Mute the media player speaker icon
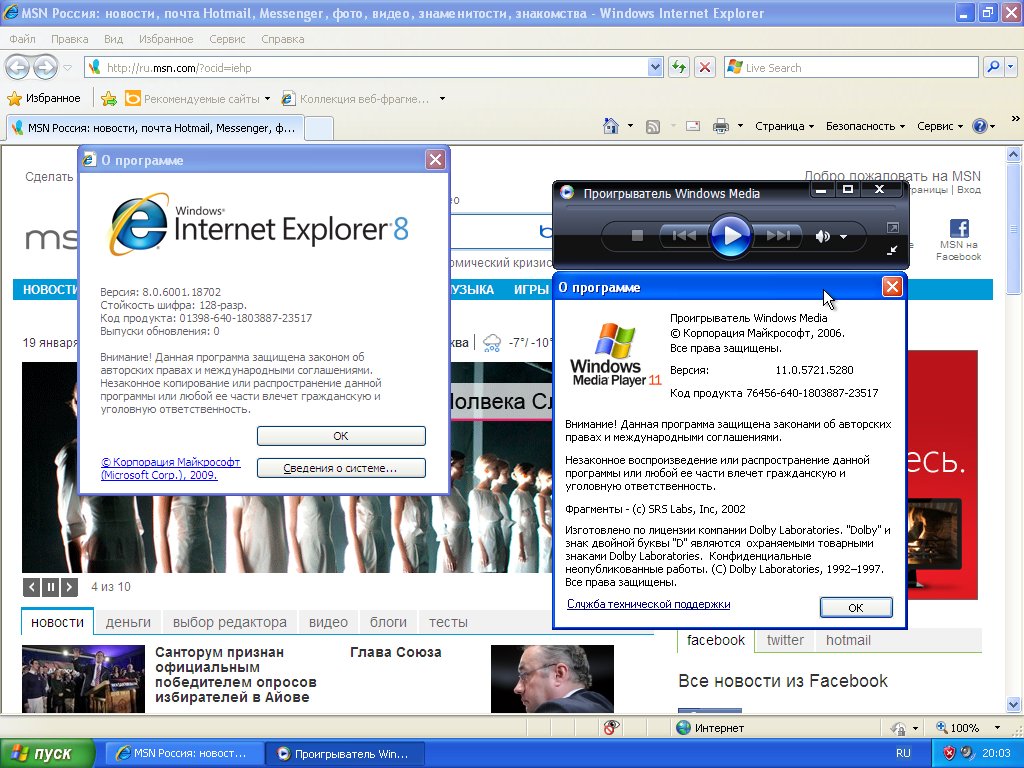Screen dimensions: 1024x768 (x=823, y=237)
